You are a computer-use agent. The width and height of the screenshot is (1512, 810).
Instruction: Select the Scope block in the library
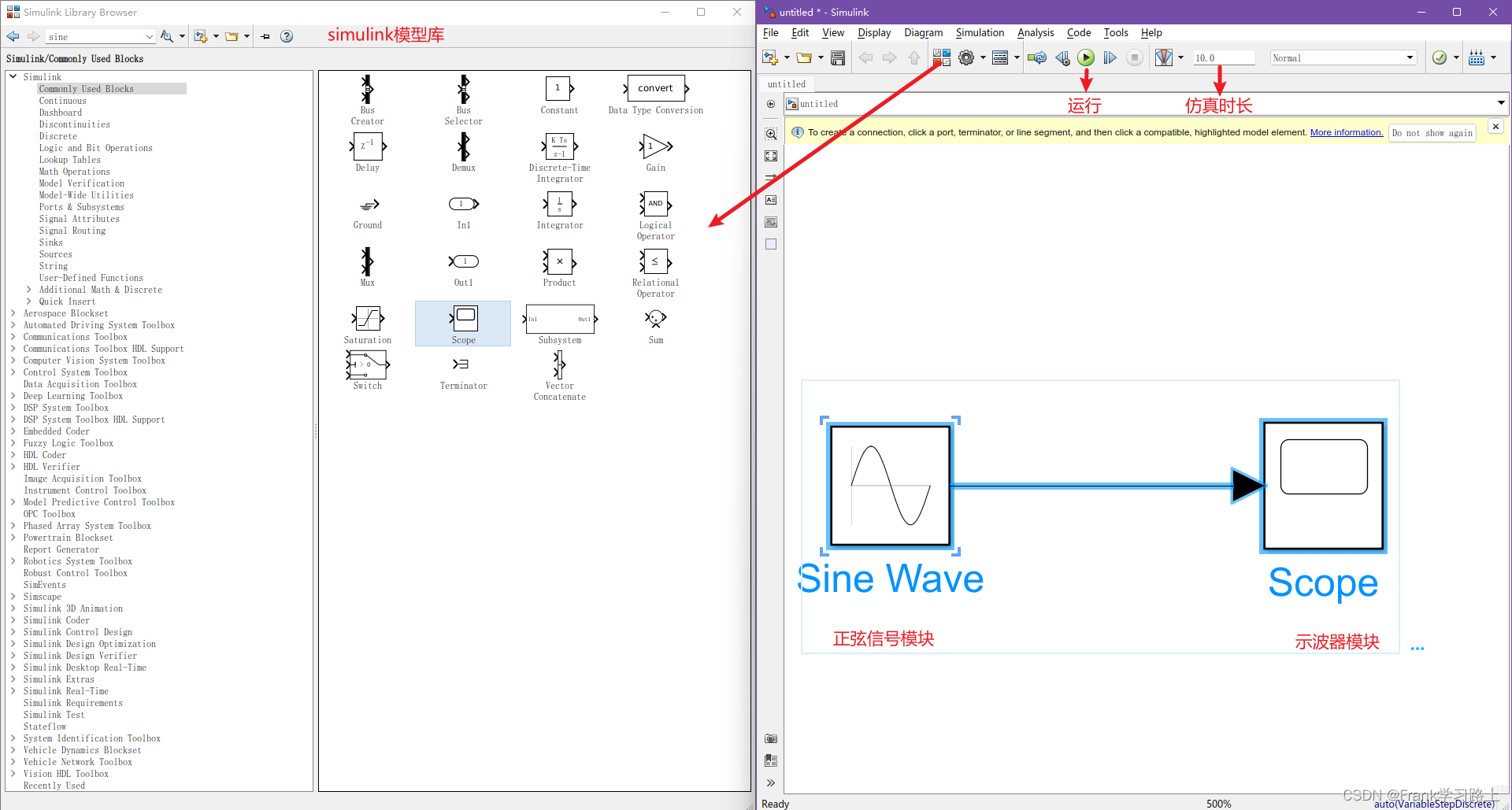coord(464,324)
